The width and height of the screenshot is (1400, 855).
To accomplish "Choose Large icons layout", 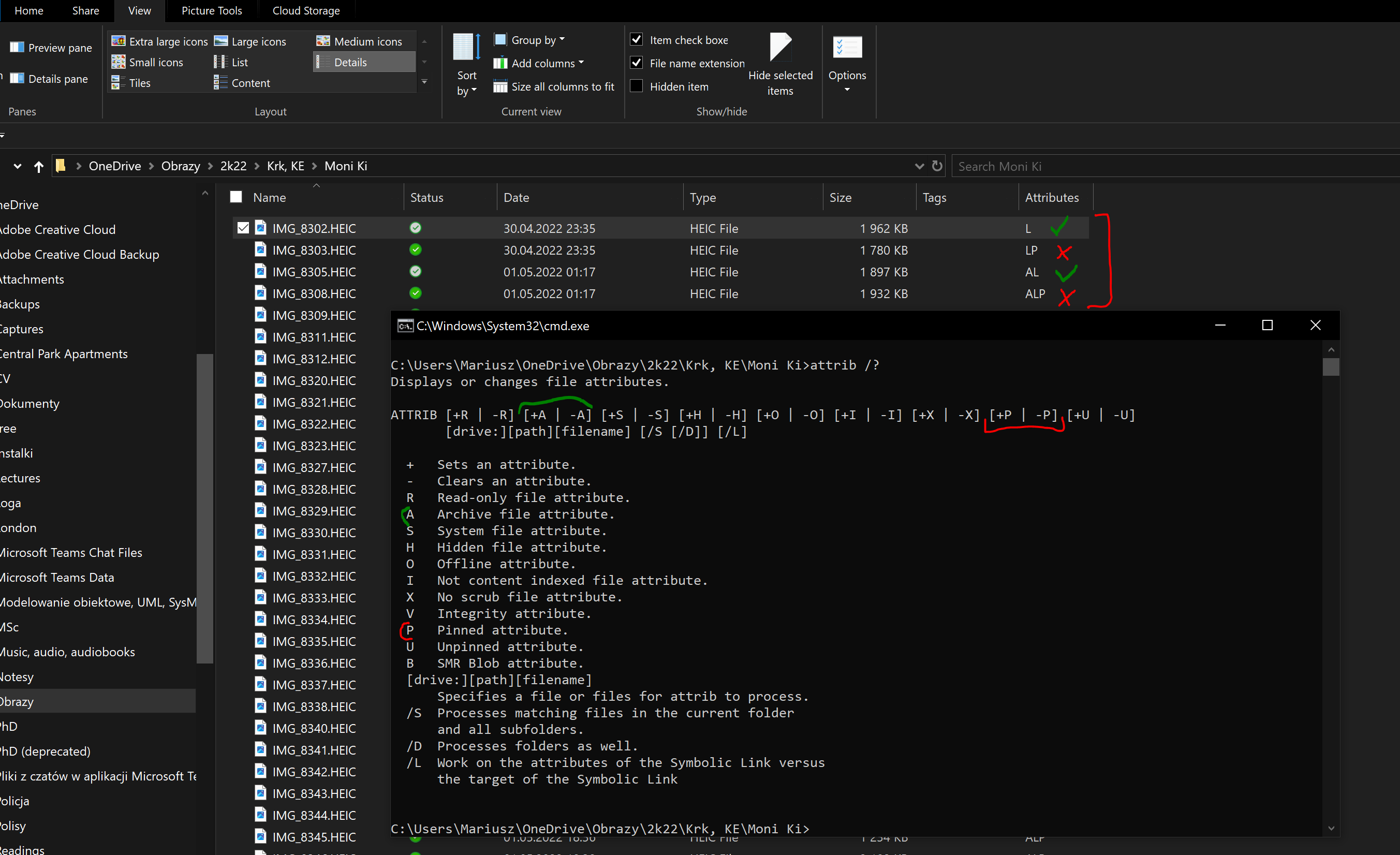I will (x=250, y=41).
